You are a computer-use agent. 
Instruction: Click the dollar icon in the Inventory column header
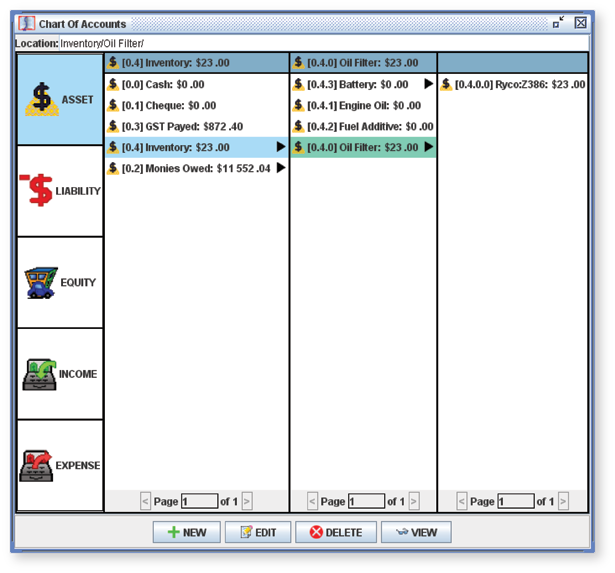pos(113,62)
